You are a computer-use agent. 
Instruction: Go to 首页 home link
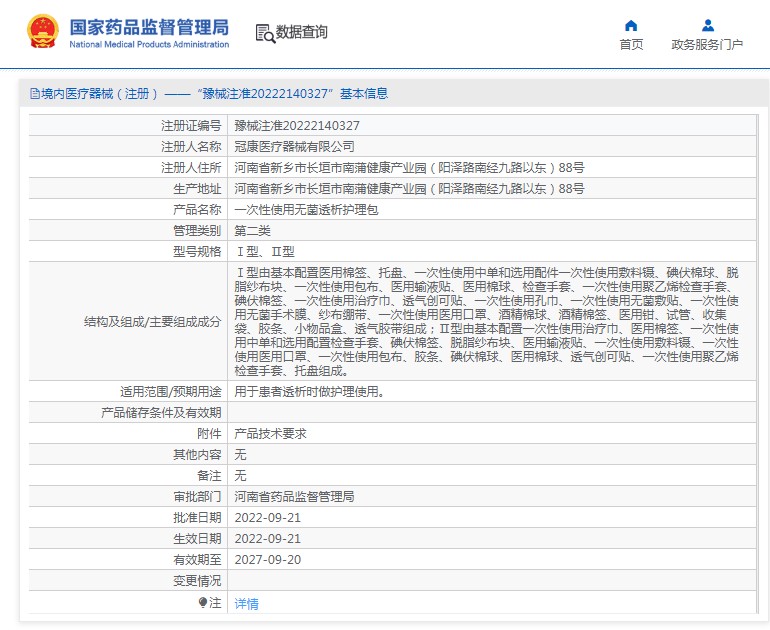(x=631, y=45)
